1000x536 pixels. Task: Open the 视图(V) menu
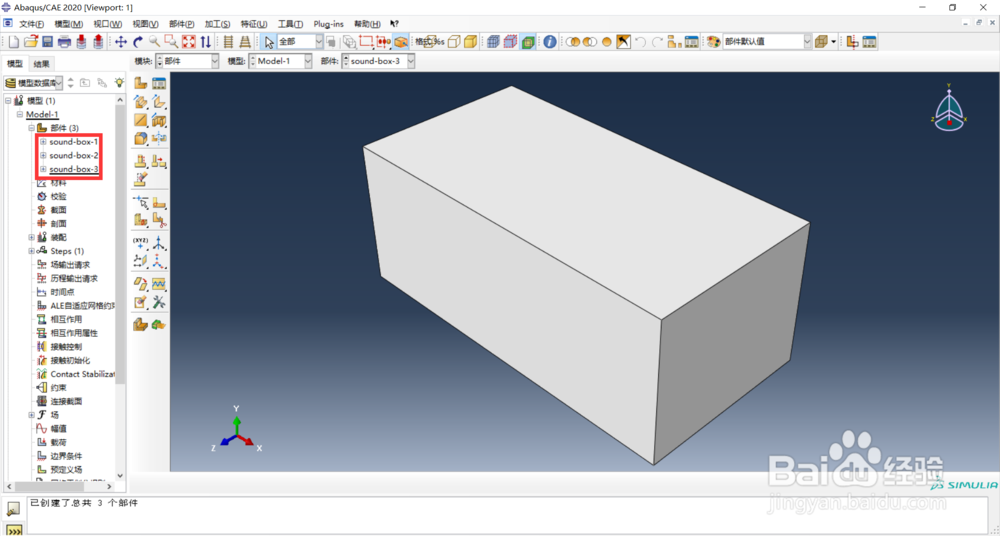pyautogui.click(x=145, y=24)
